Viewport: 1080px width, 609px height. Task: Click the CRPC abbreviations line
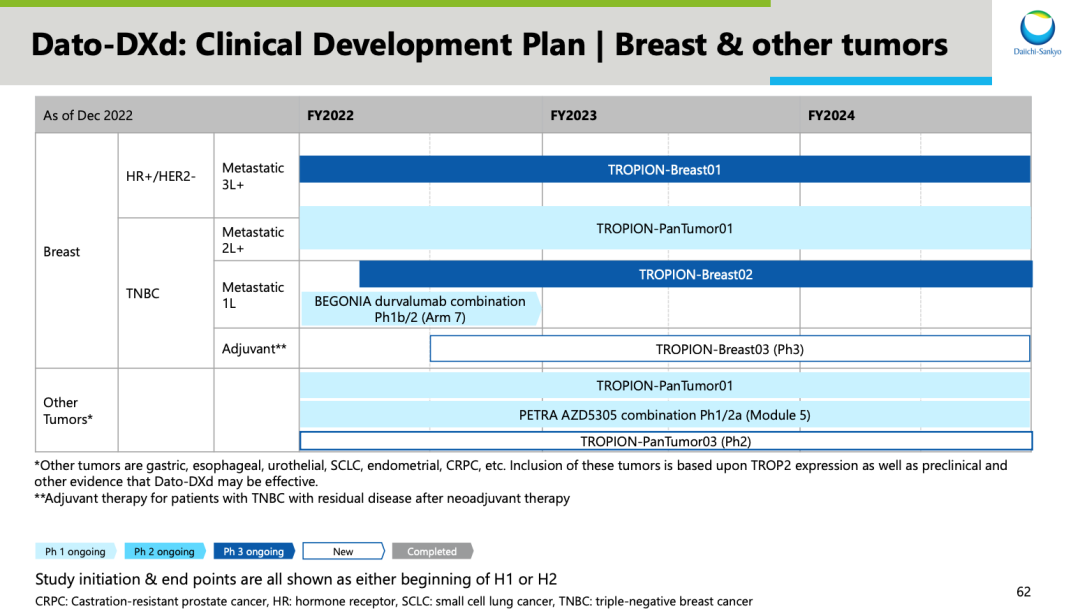click(x=393, y=601)
